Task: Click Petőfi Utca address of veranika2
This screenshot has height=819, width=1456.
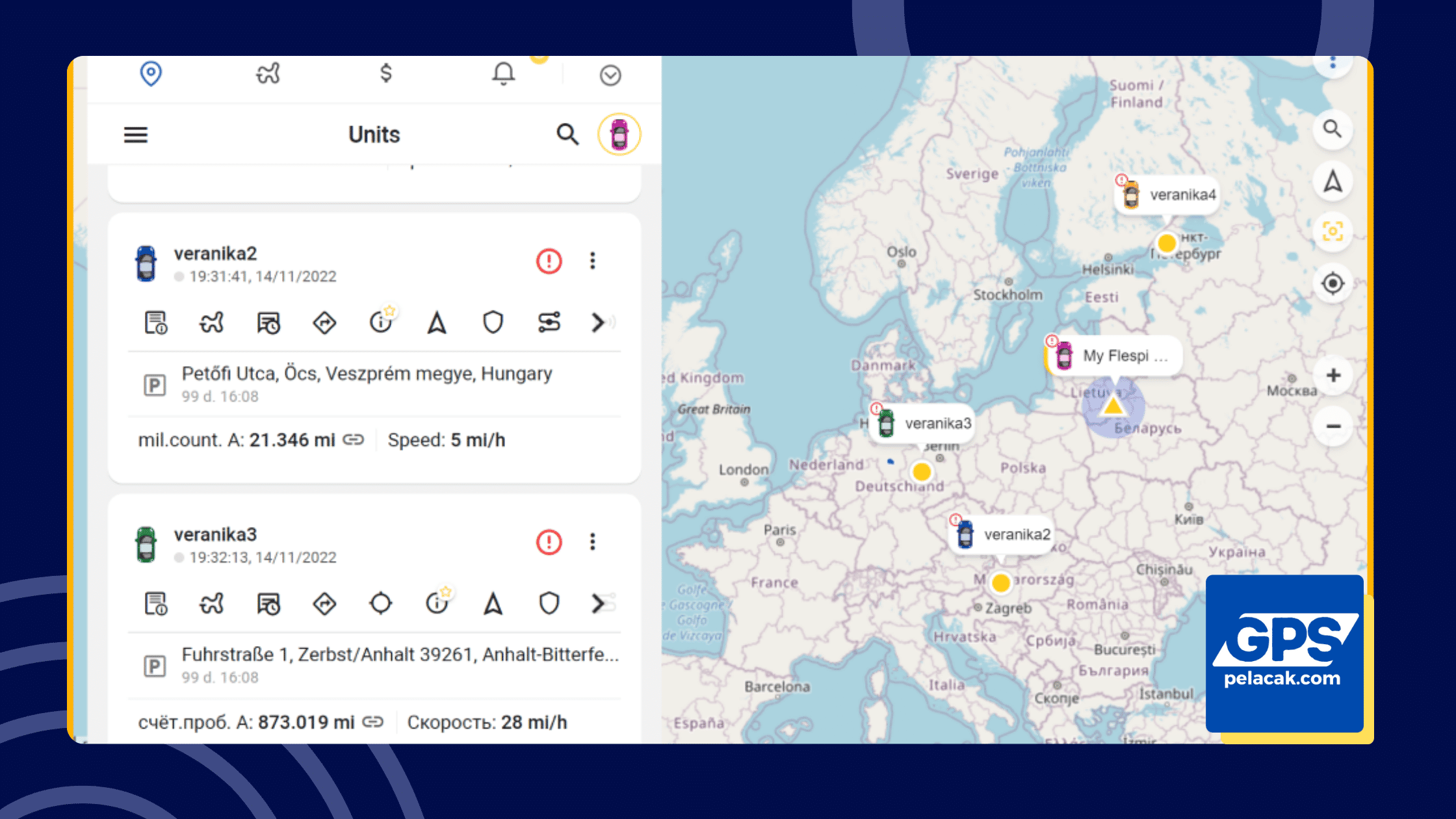Action: [x=367, y=374]
